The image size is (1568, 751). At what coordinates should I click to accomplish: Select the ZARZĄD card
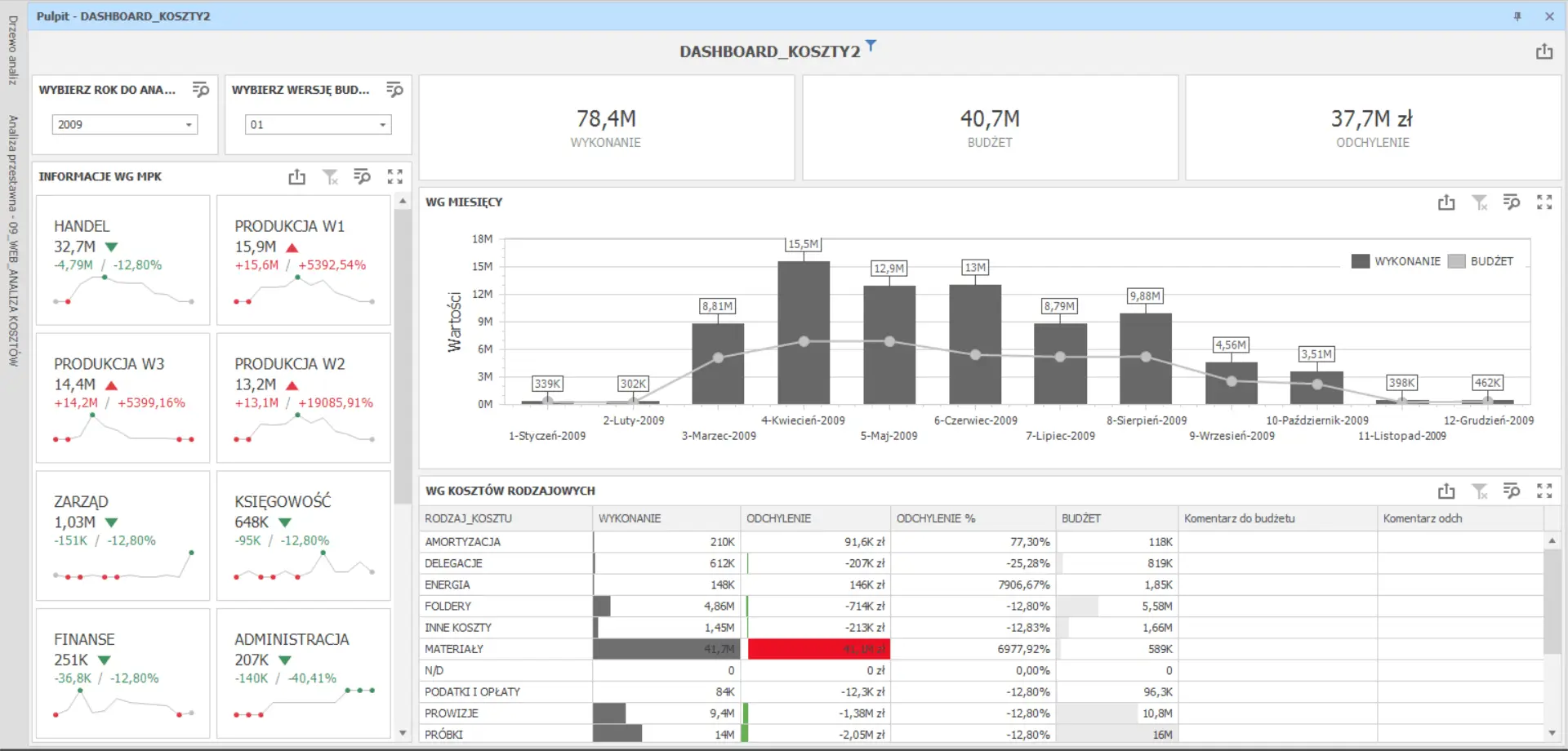point(122,536)
